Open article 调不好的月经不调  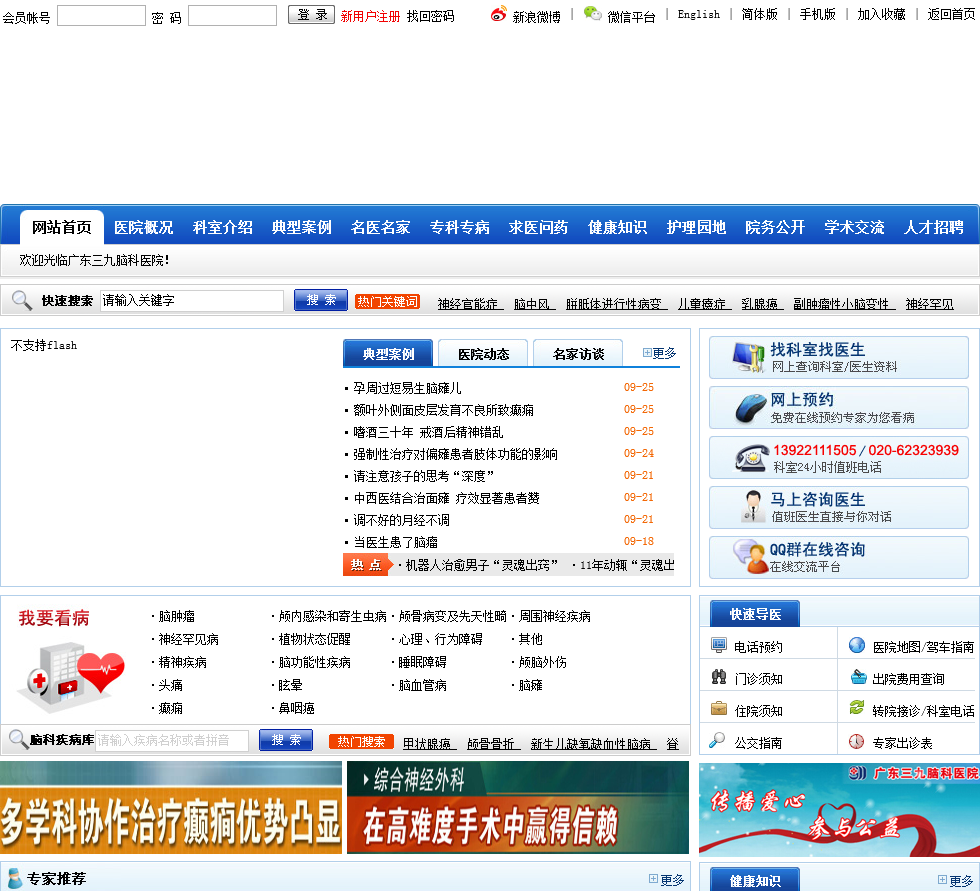coord(401,520)
